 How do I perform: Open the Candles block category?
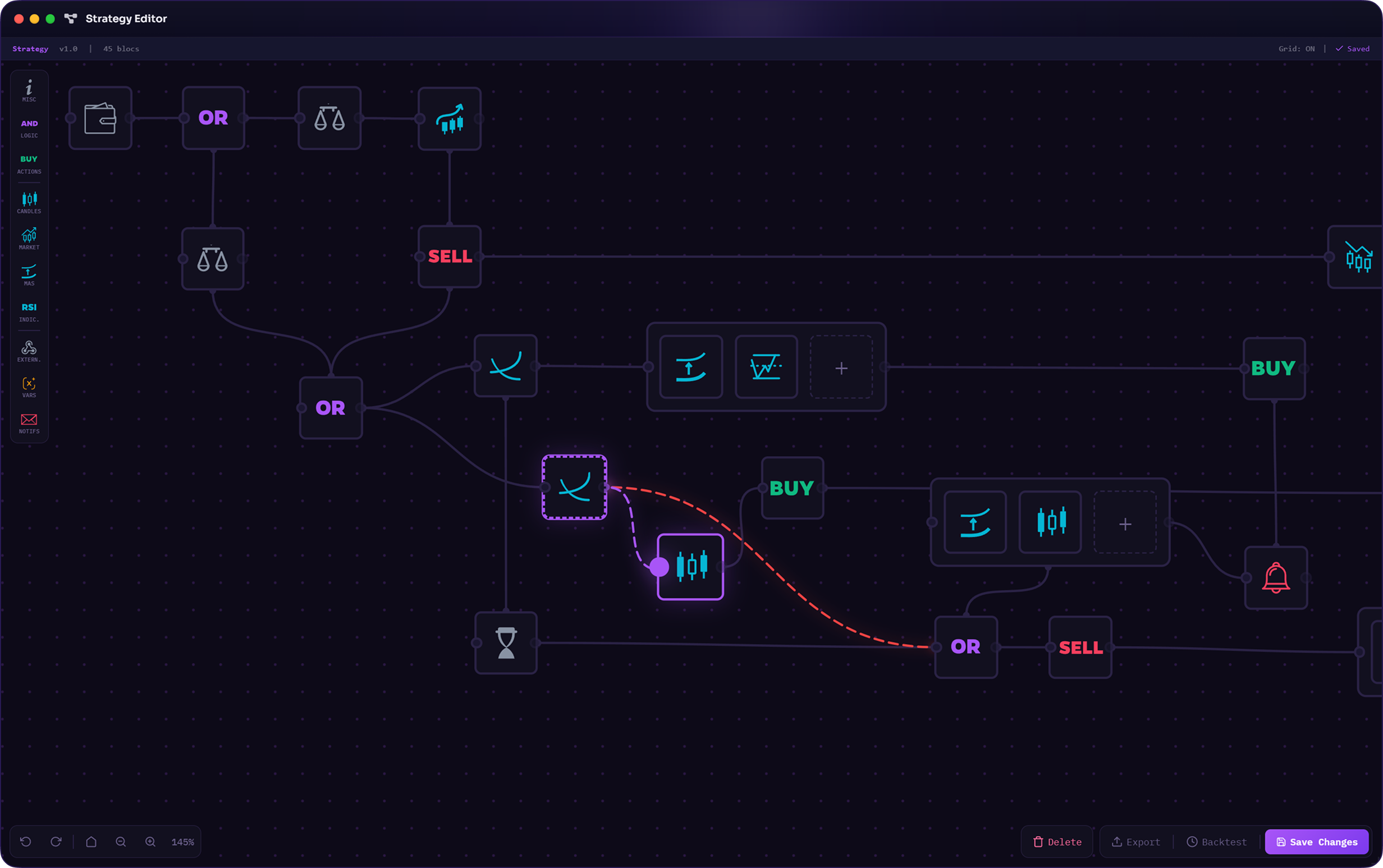click(29, 203)
